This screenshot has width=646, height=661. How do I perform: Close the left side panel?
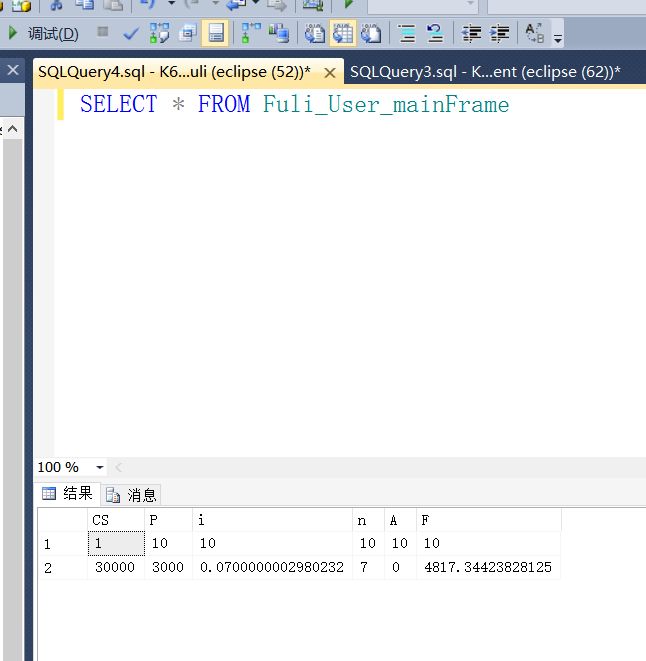13,70
